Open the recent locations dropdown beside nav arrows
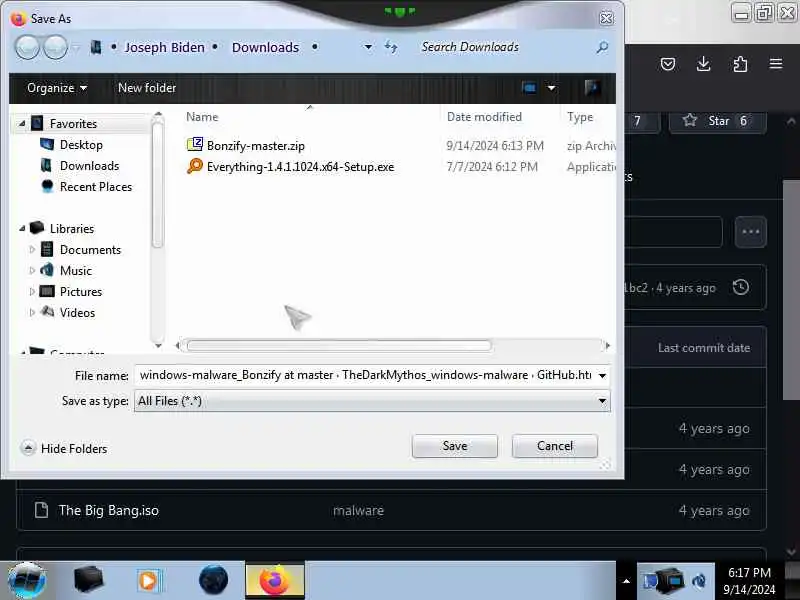This screenshot has width=800, height=600. pos(76,47)
